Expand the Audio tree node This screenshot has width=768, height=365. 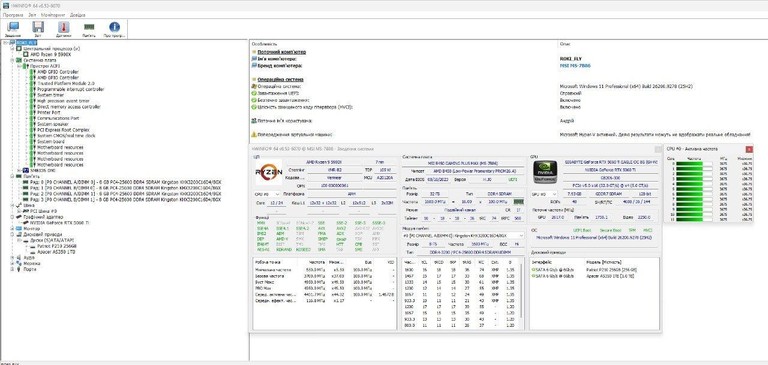pos(12,257)
